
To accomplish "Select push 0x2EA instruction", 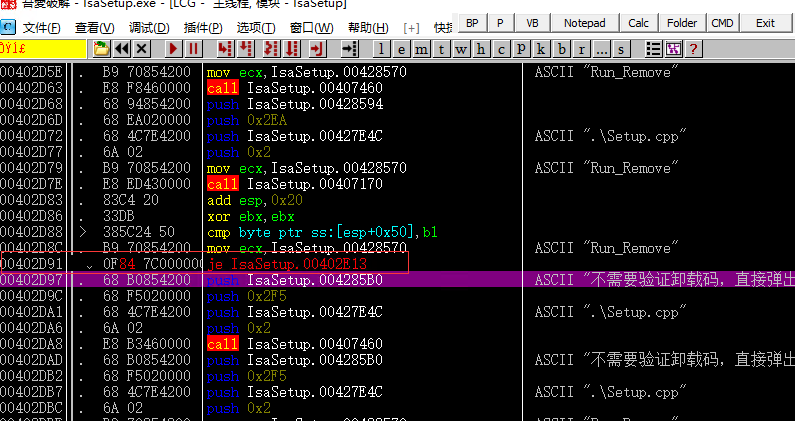I will (x=247, y=120).
